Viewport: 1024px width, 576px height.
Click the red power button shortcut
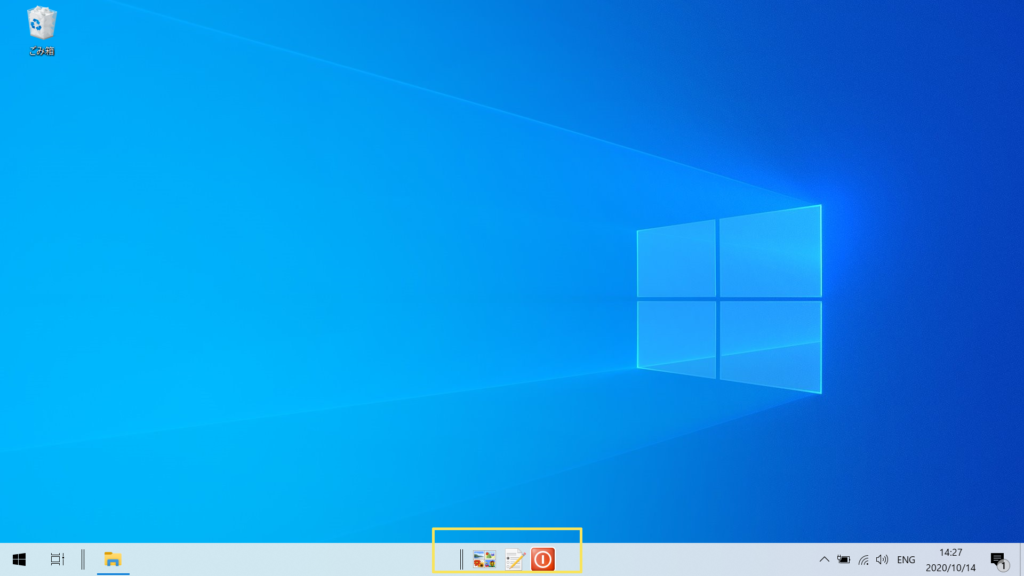pyautogui.click(x=543, y=560)
